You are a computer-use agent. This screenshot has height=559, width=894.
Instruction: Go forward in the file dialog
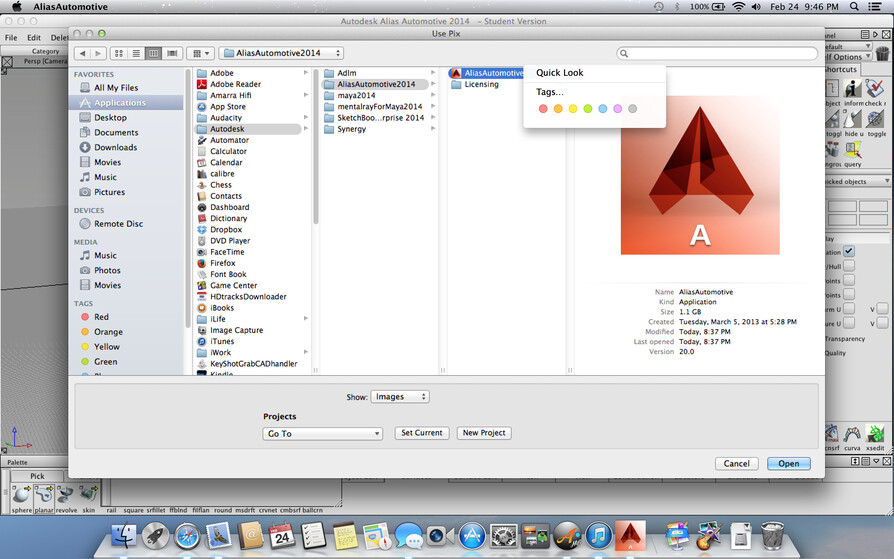click(98, 53)
